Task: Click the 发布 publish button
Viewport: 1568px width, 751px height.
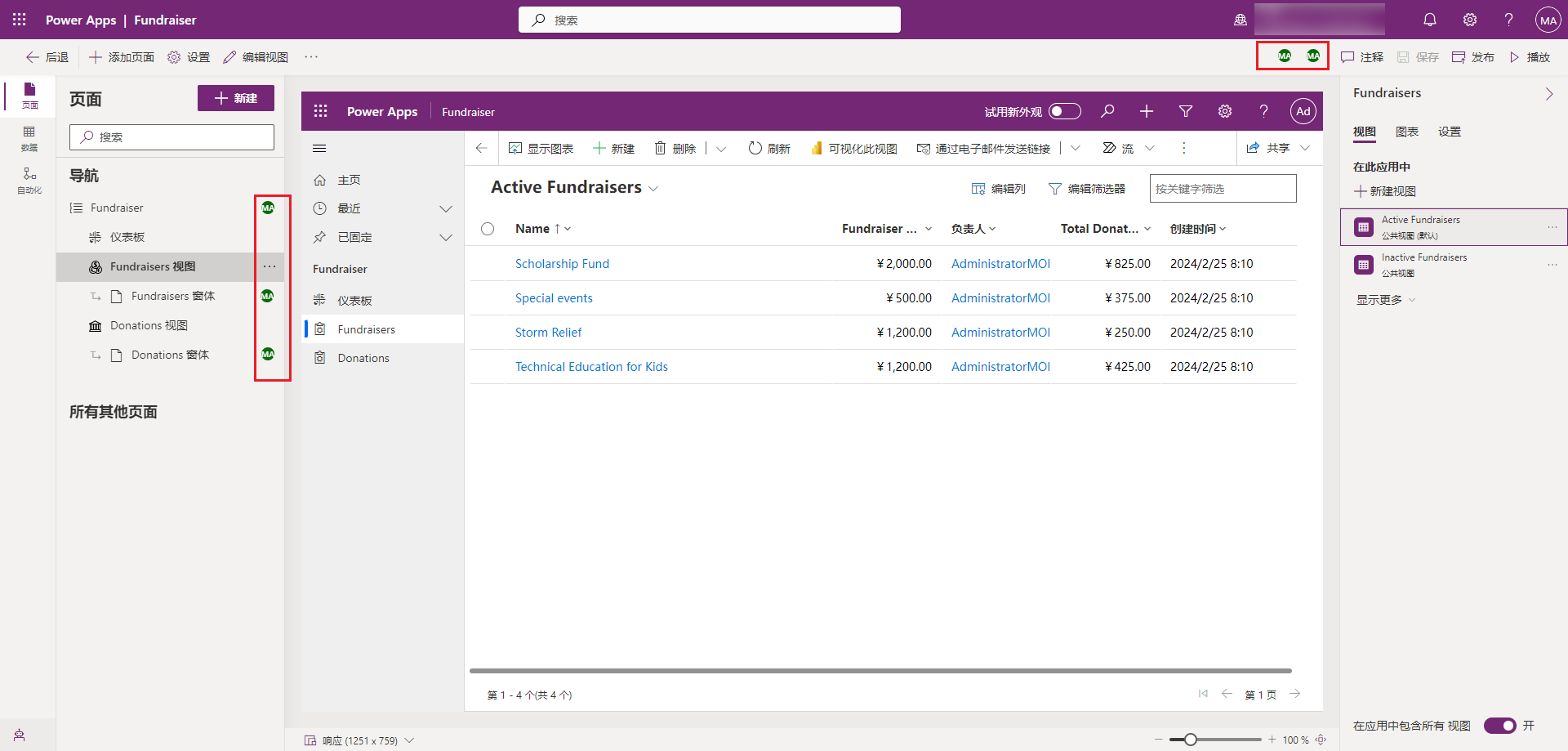Action: [1473, 57]
